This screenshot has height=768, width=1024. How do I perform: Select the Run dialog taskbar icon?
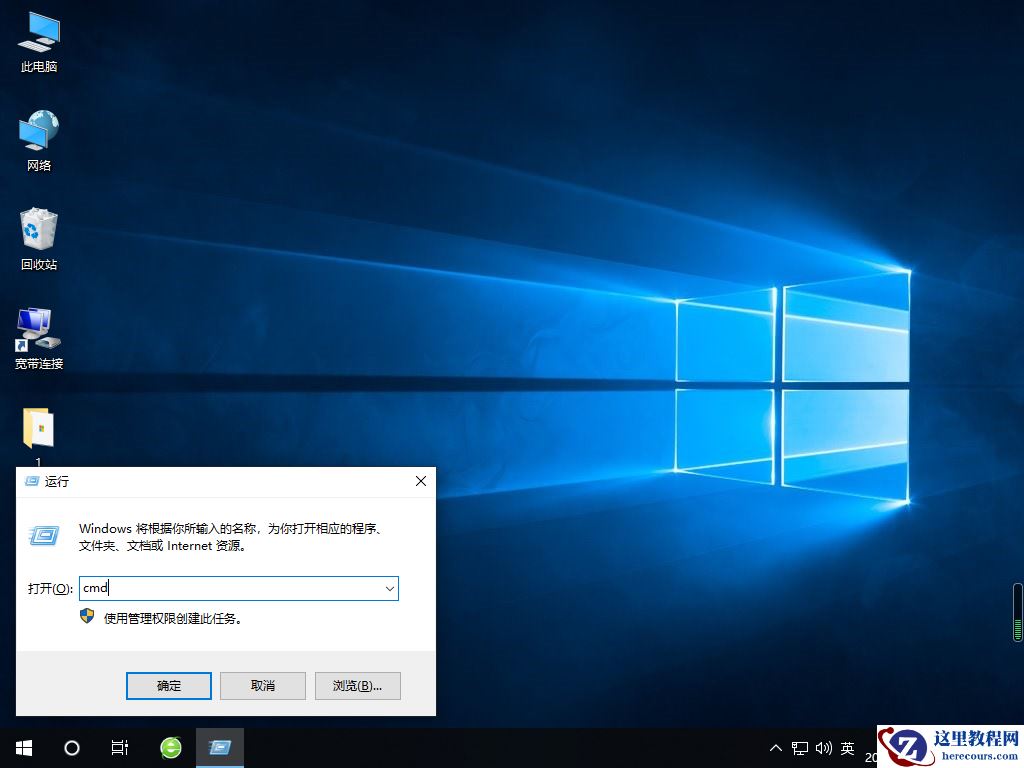coord(220,747)
